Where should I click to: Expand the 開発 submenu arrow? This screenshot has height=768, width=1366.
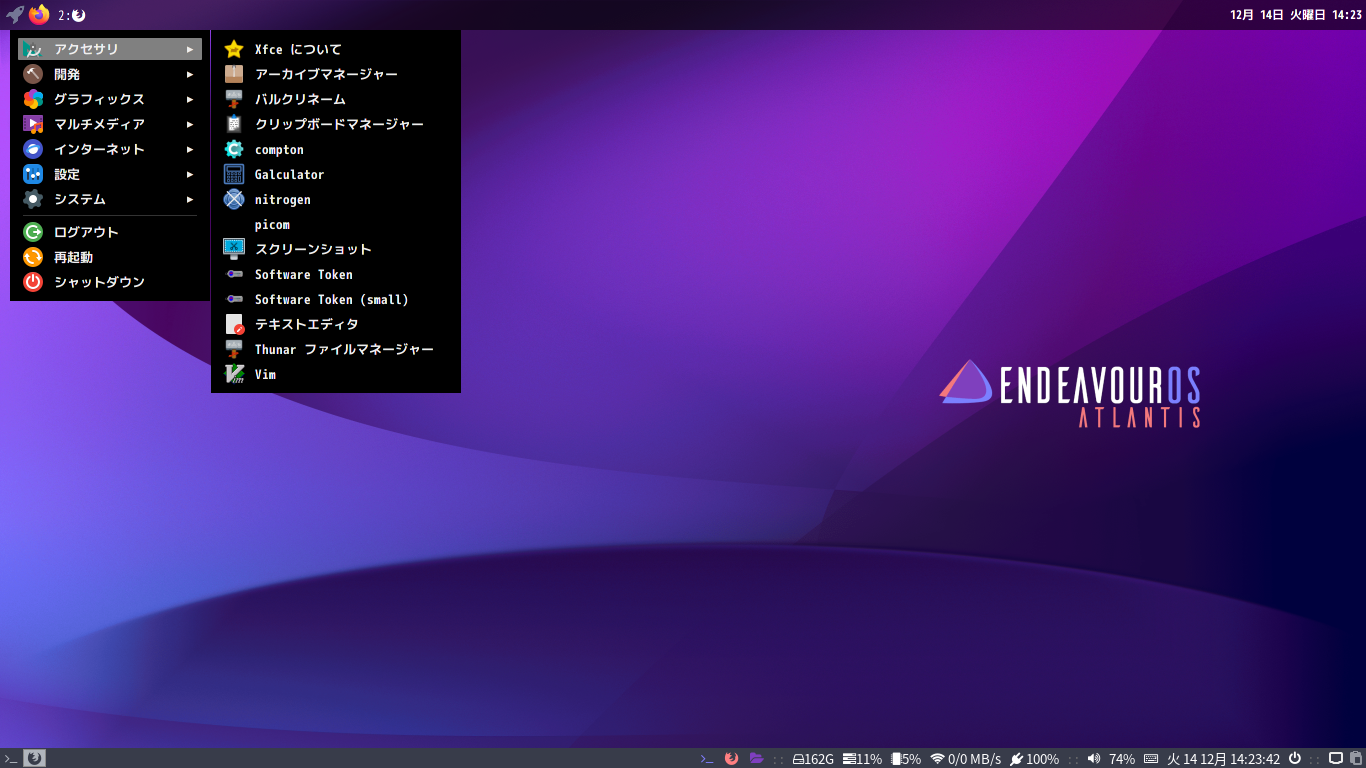point(190,74)
